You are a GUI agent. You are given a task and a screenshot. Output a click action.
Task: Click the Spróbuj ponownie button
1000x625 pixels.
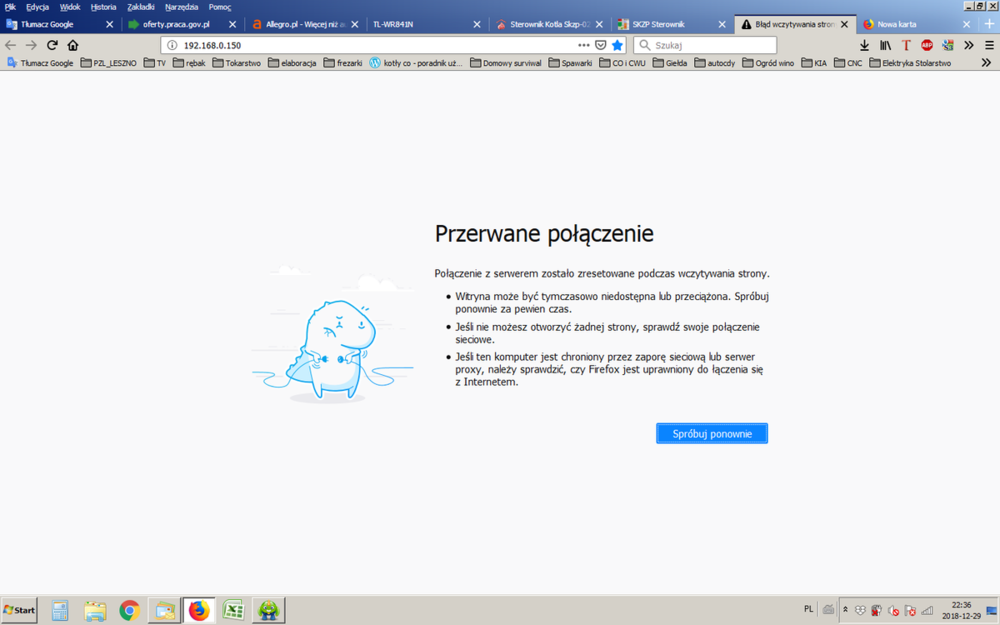(711, 434)
